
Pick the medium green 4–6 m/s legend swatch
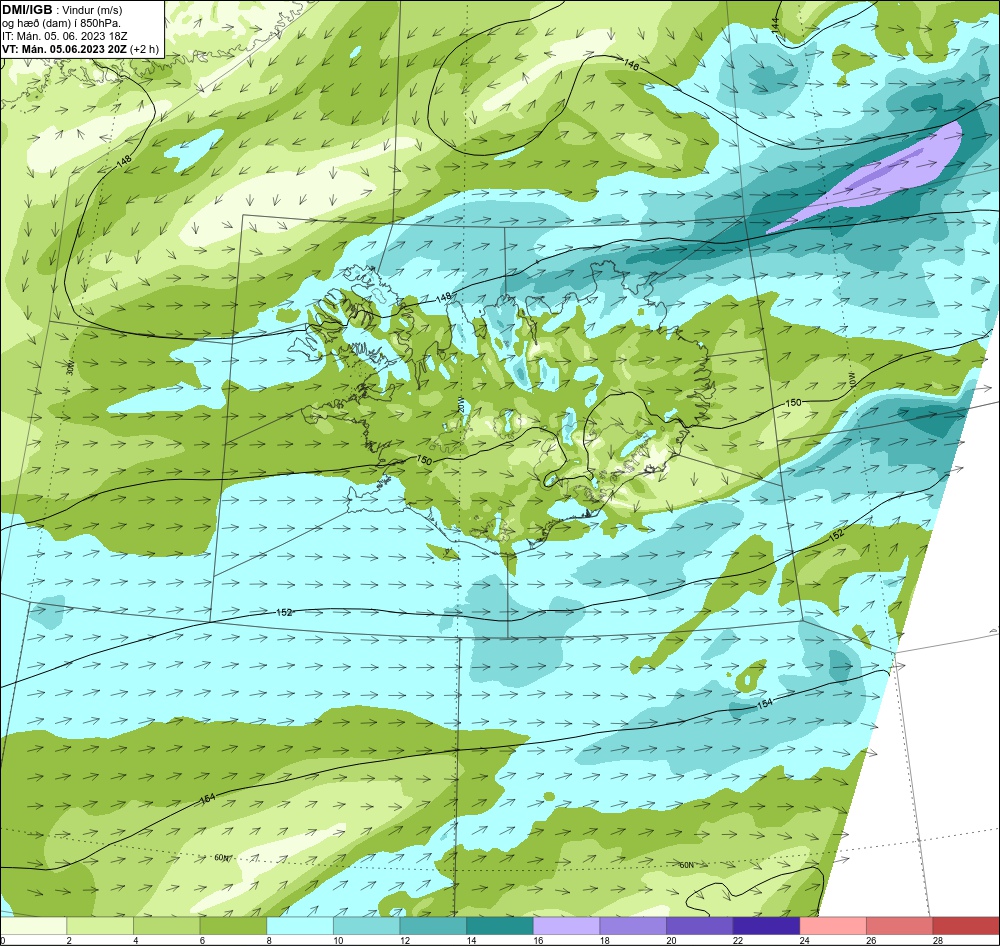click(166, 925)
